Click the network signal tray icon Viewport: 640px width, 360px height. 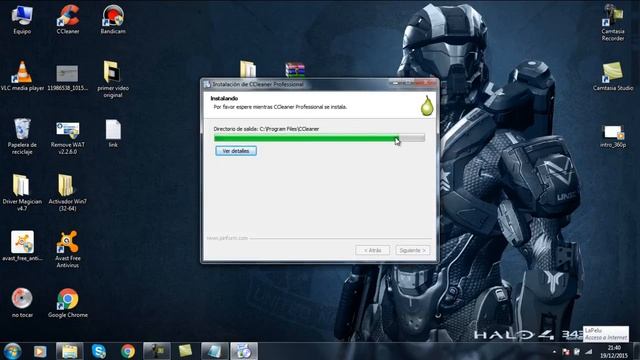(588, 351)
